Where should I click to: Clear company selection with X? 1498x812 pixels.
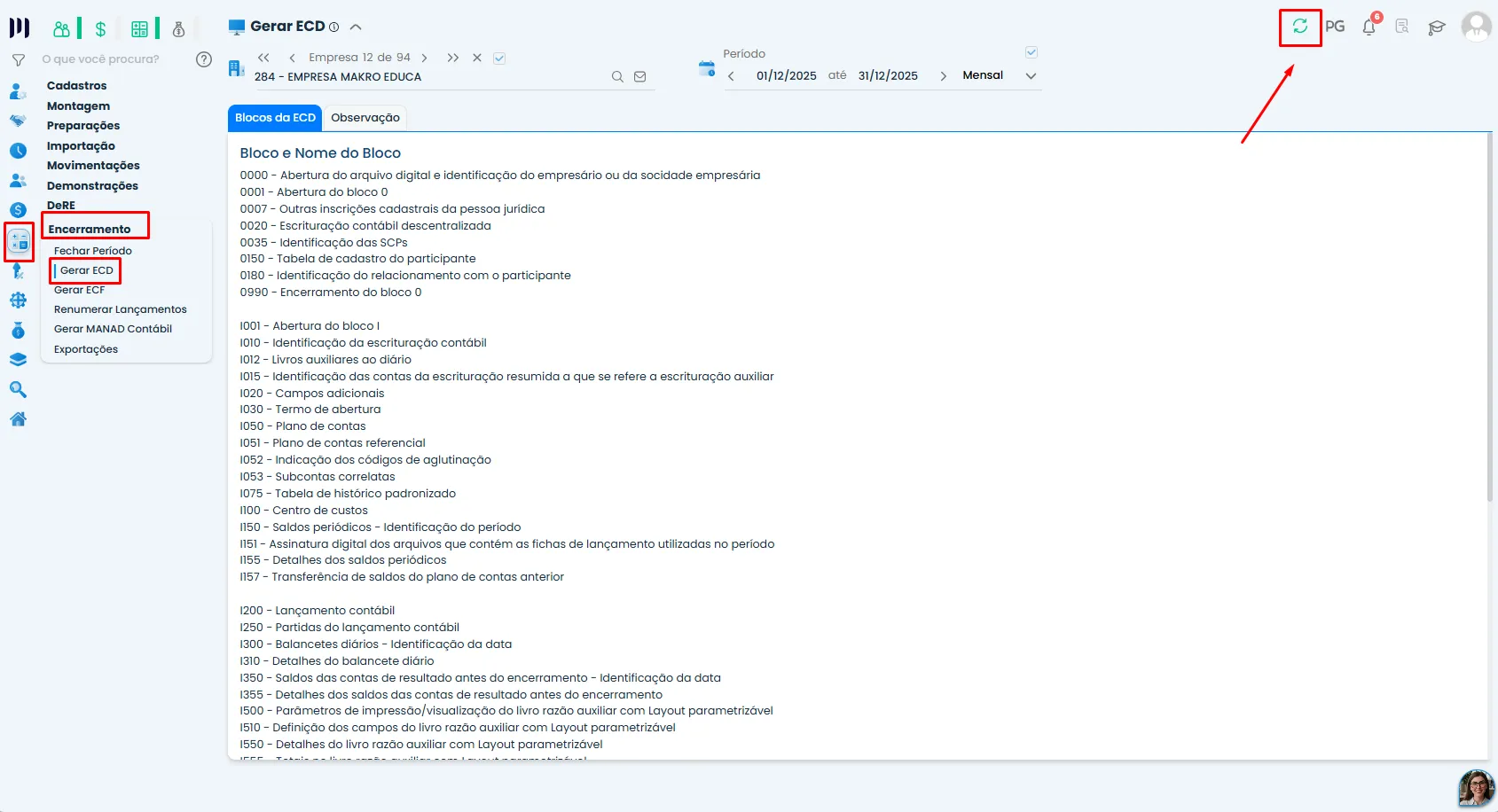point(477,58)
